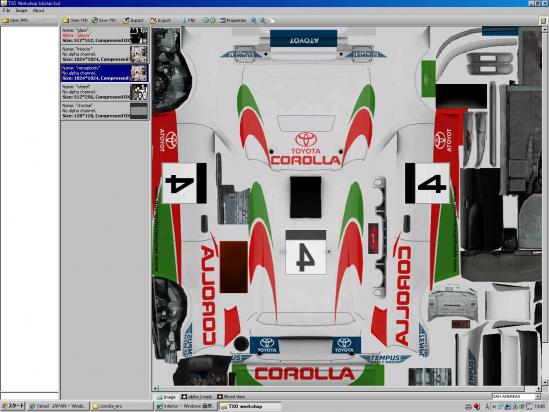Select the "wheel" texture entry

tap(105, 92)
